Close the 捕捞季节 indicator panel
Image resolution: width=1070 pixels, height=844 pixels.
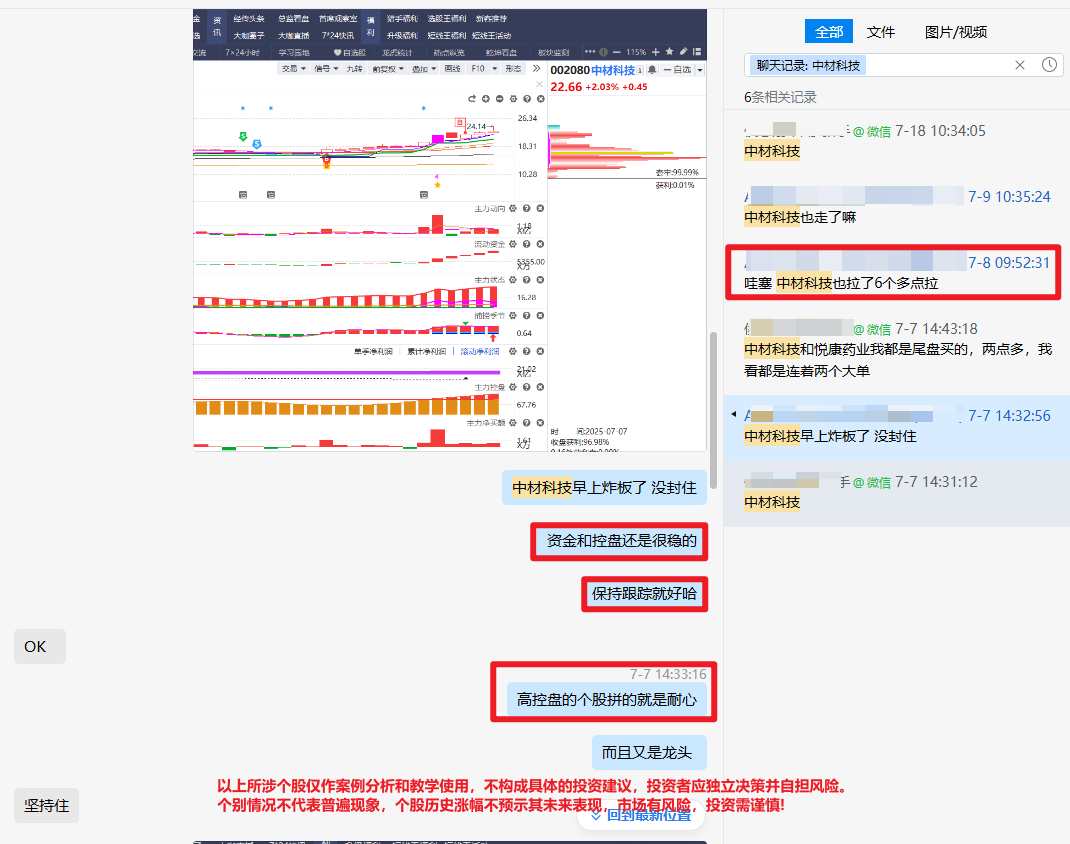pyautogui.click(x=540, y=315)
